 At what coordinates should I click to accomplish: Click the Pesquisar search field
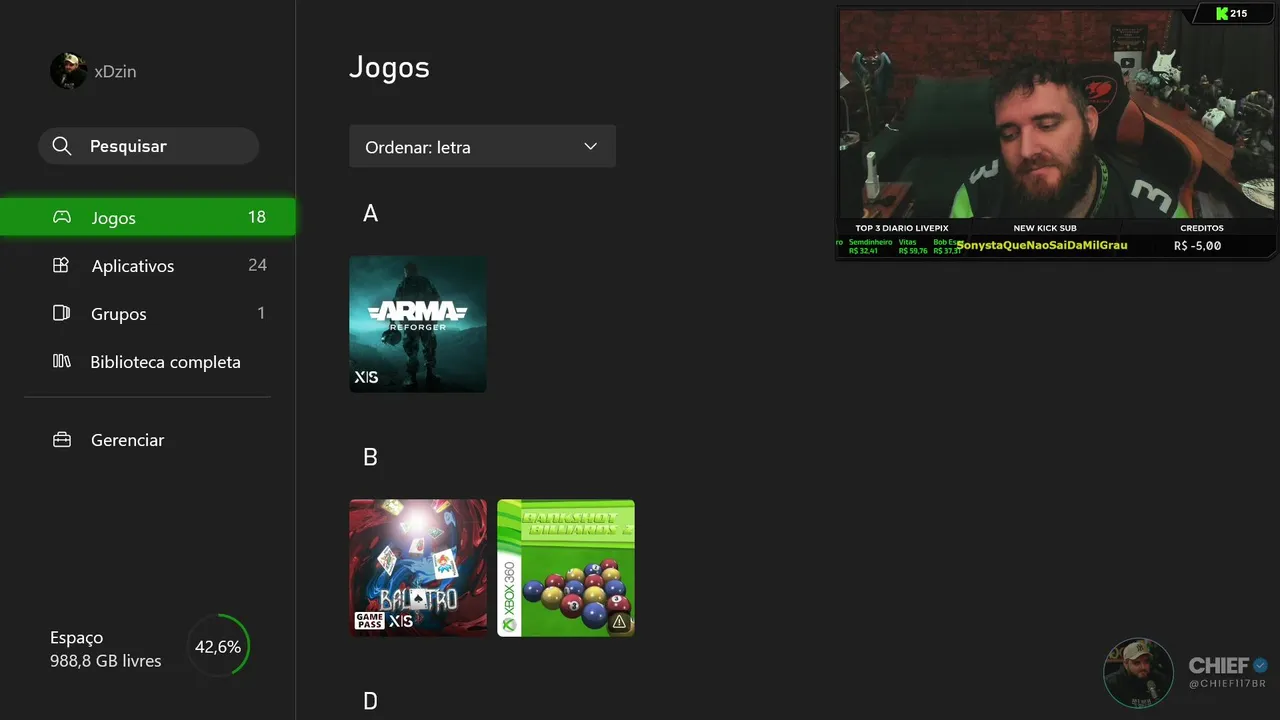[x=149, y=146]
